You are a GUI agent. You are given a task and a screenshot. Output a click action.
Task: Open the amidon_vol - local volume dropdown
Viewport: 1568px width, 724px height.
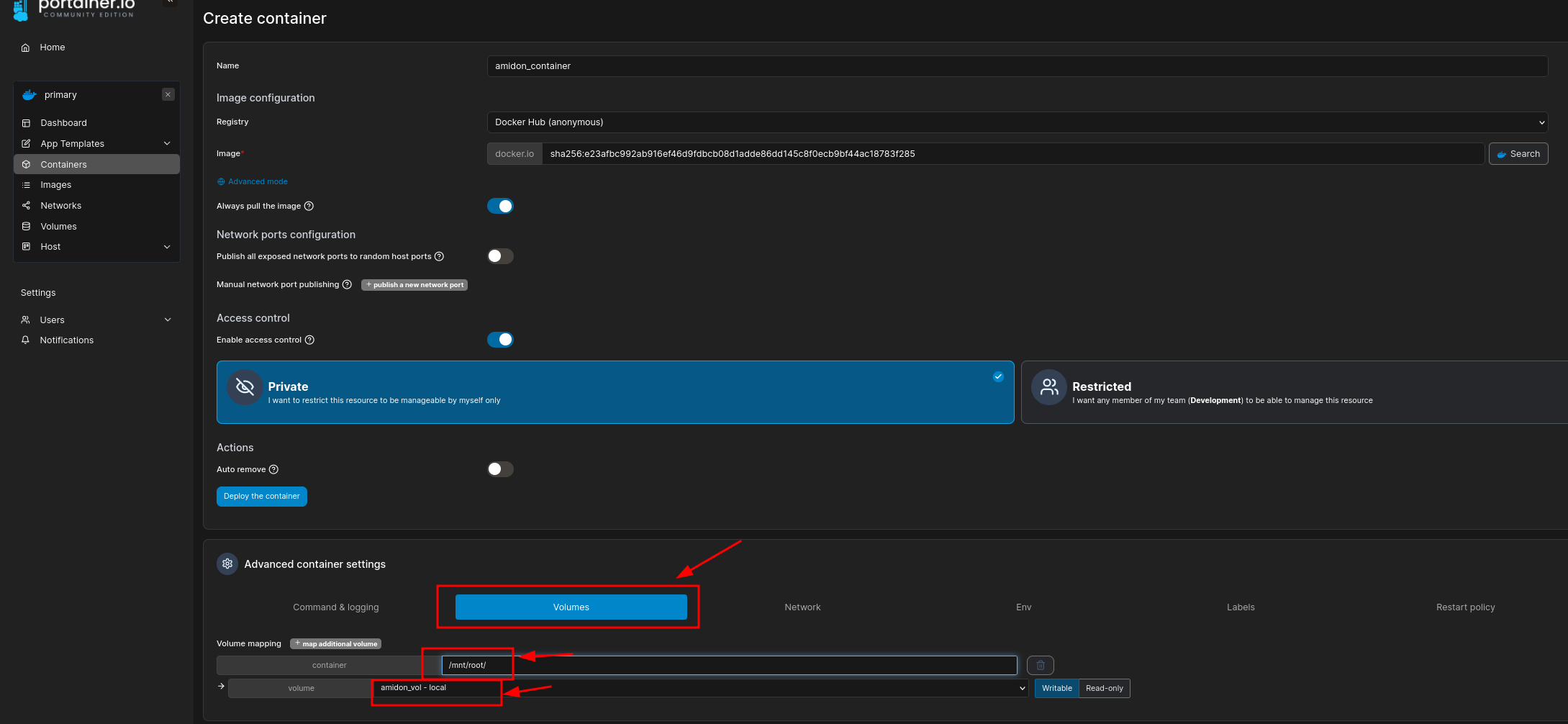point(701,689)
